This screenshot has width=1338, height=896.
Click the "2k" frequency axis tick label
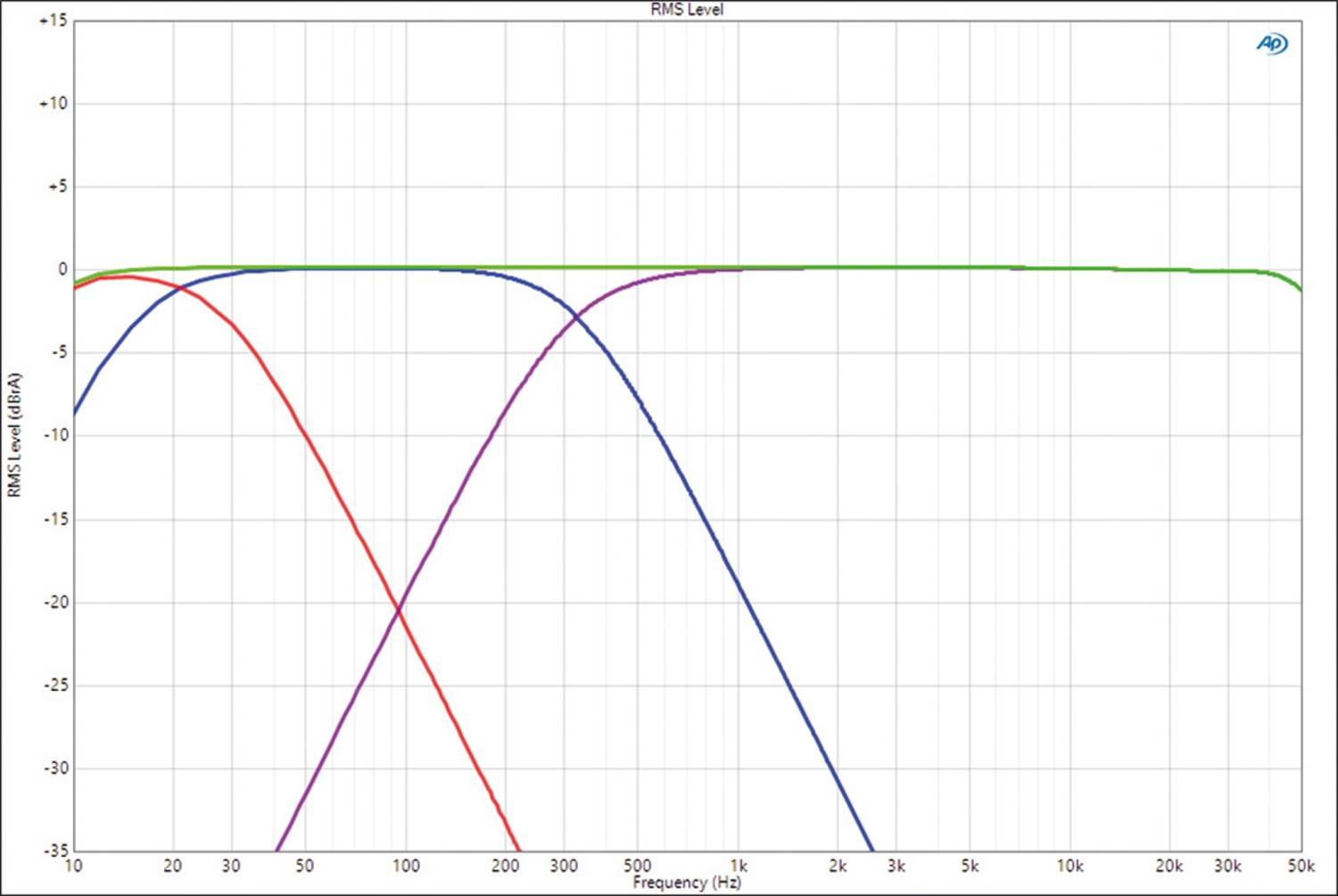838,866
